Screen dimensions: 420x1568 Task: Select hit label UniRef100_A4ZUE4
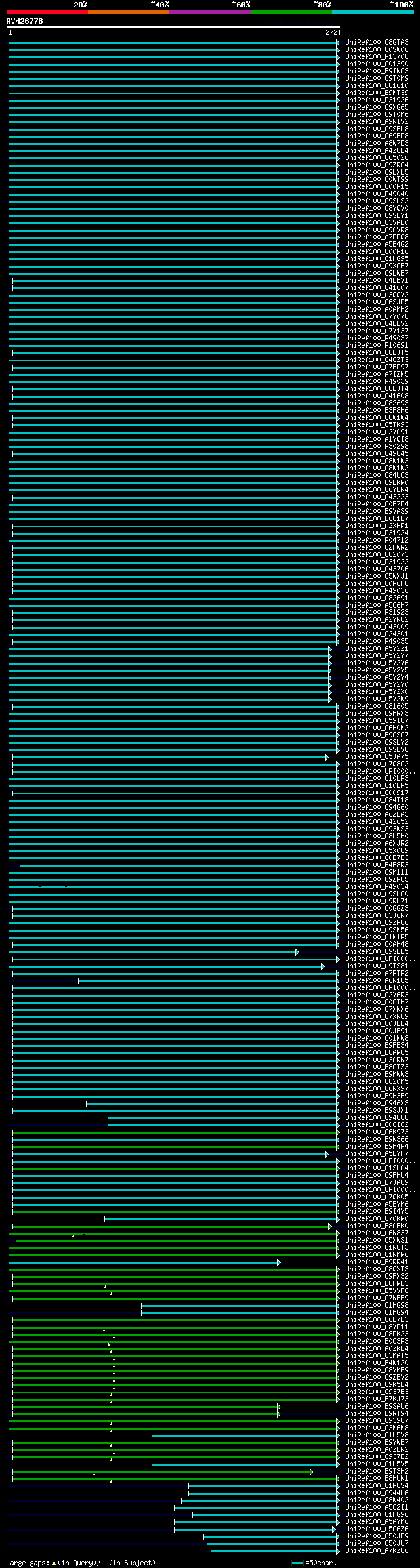pyautogui.click(x=377, y=151)
